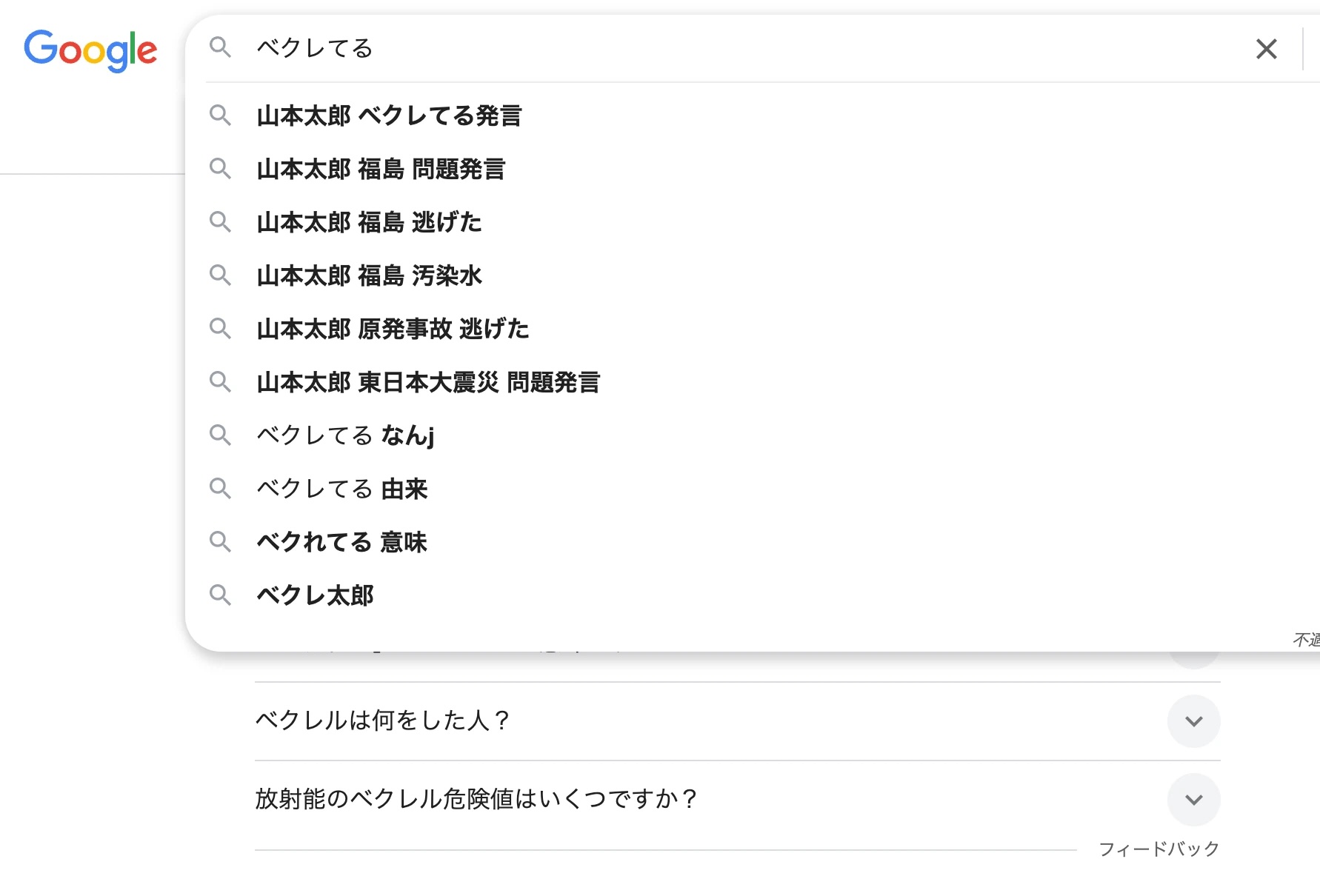Choose the ベクれてる 意味 suggestion
This screenshot has width=1320, height=896.
coord(341,542)
